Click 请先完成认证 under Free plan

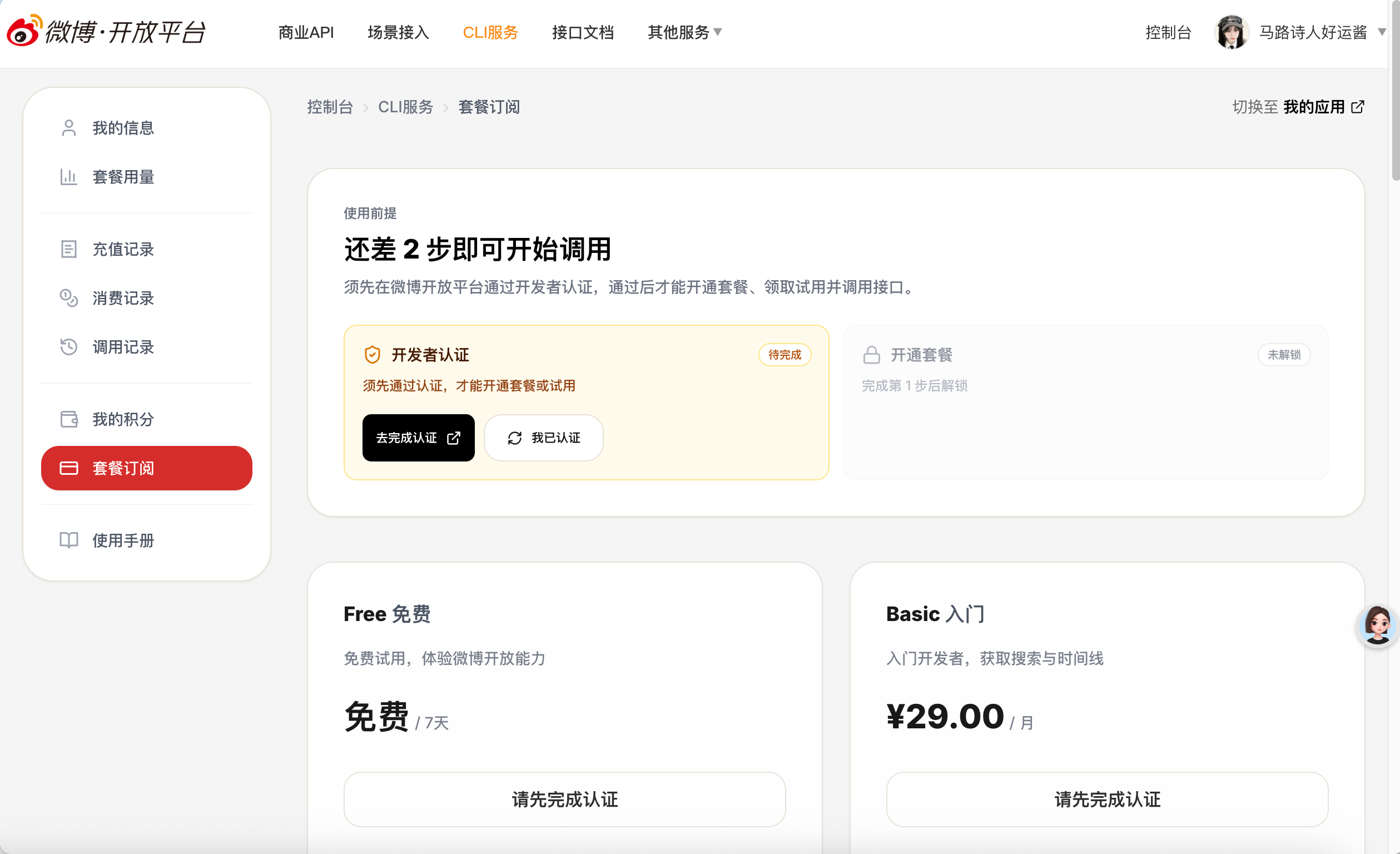point(565,799)
